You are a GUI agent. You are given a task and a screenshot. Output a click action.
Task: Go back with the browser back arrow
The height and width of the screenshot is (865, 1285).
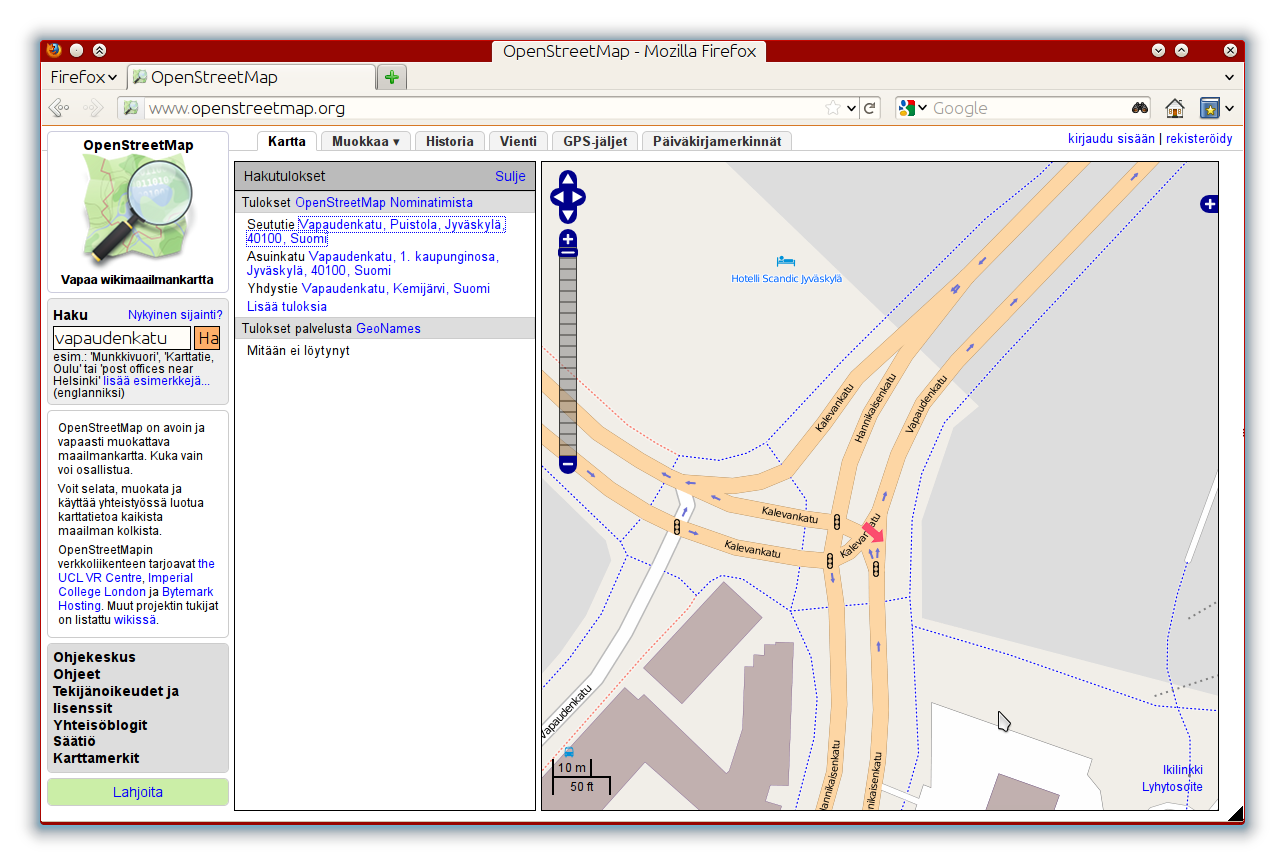coord(59,108)
